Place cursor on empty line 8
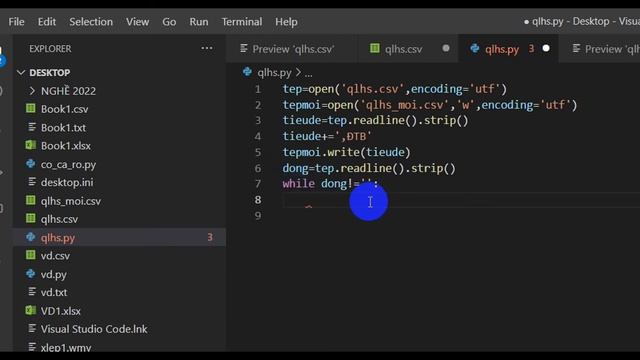The height and width of the screenshot is (360, 640). (461, 200)
